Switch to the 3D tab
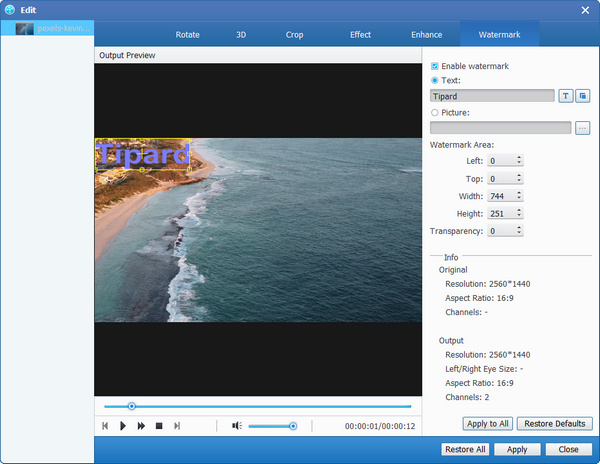The height and width of the screenshot is (464, 600). coord(241,35)
